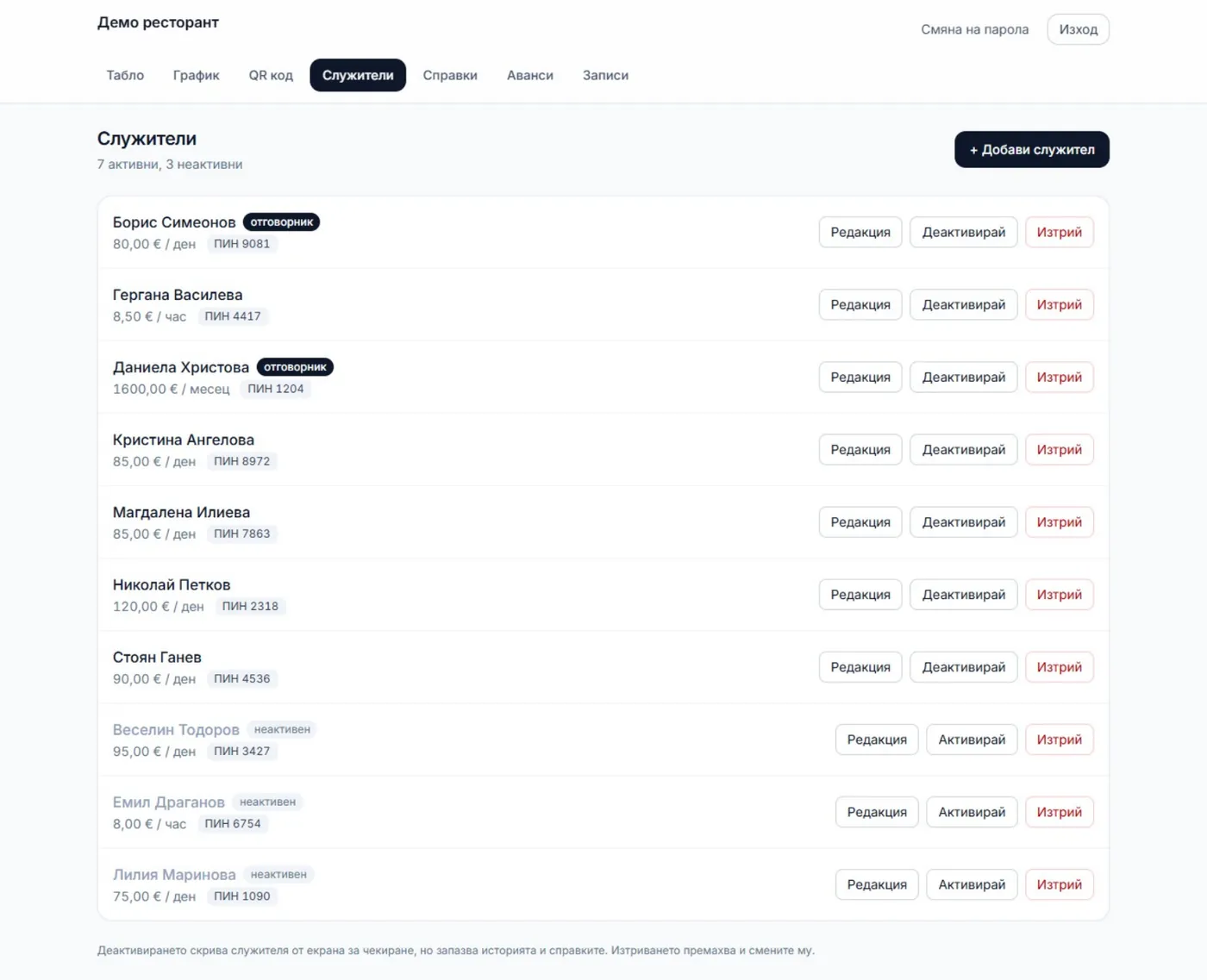Open the Аванси tab
The width and height of the screenshot is (1207, 980).
click(530, 75)
